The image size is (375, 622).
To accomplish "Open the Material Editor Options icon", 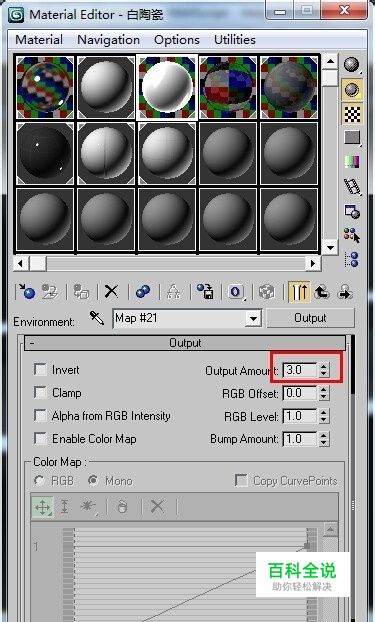I will point(352,211).
